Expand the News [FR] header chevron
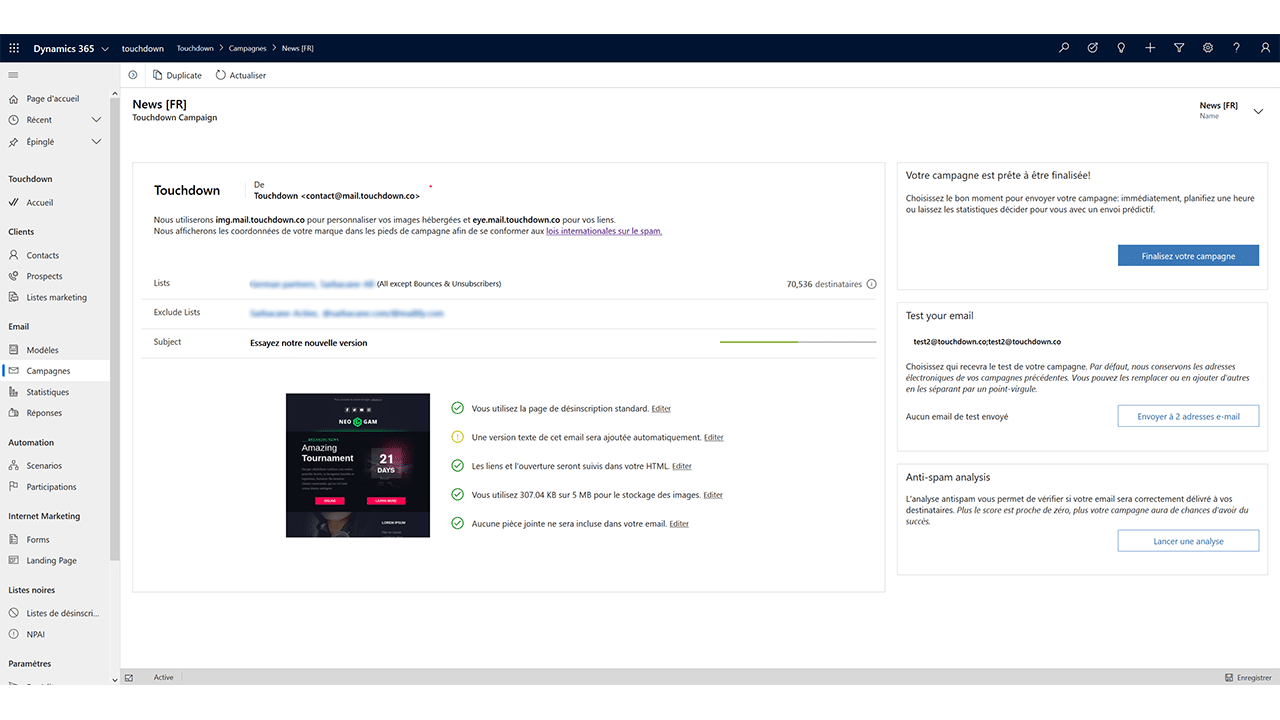The height and width of the screenshot is (720, 1280). click(1258, 111)
